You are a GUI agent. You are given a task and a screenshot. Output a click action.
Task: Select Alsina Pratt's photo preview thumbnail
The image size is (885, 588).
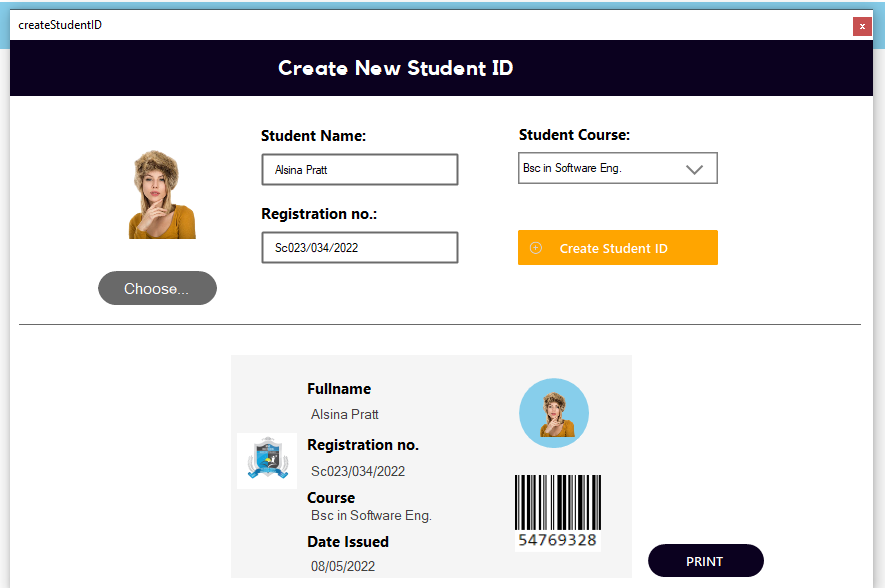[161, 195]
